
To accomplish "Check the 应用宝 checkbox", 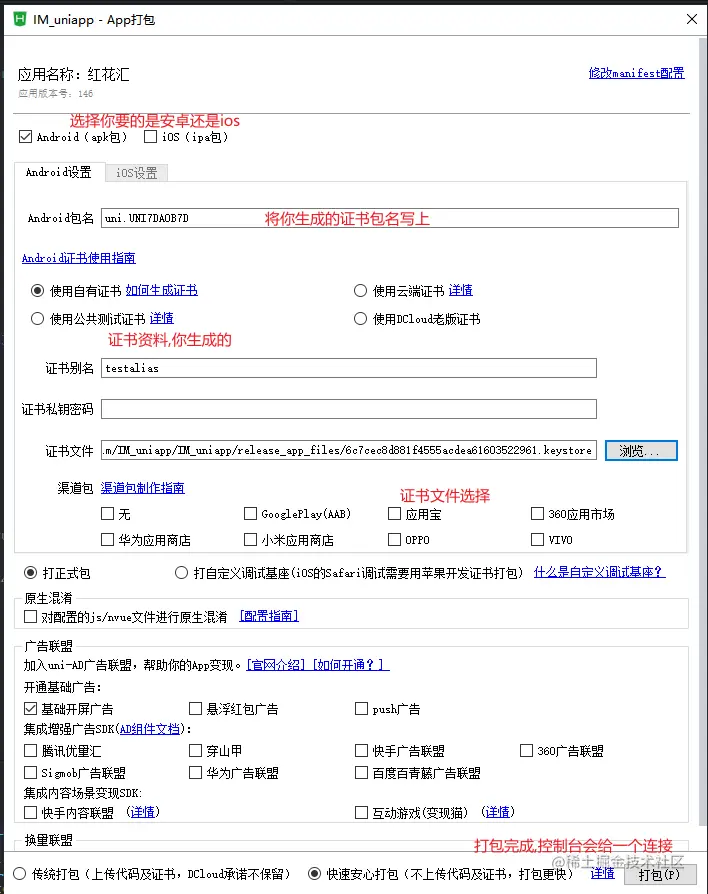I will point(394,514).
